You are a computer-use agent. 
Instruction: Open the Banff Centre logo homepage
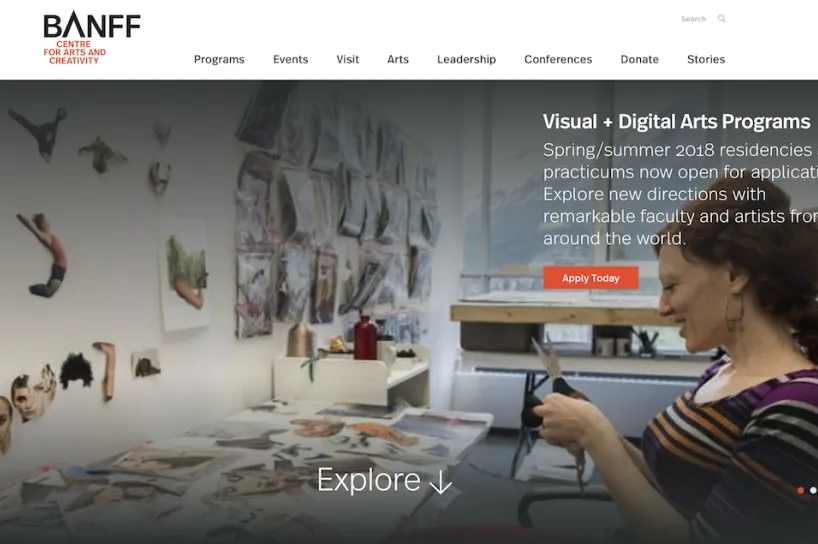click(92, 38)
